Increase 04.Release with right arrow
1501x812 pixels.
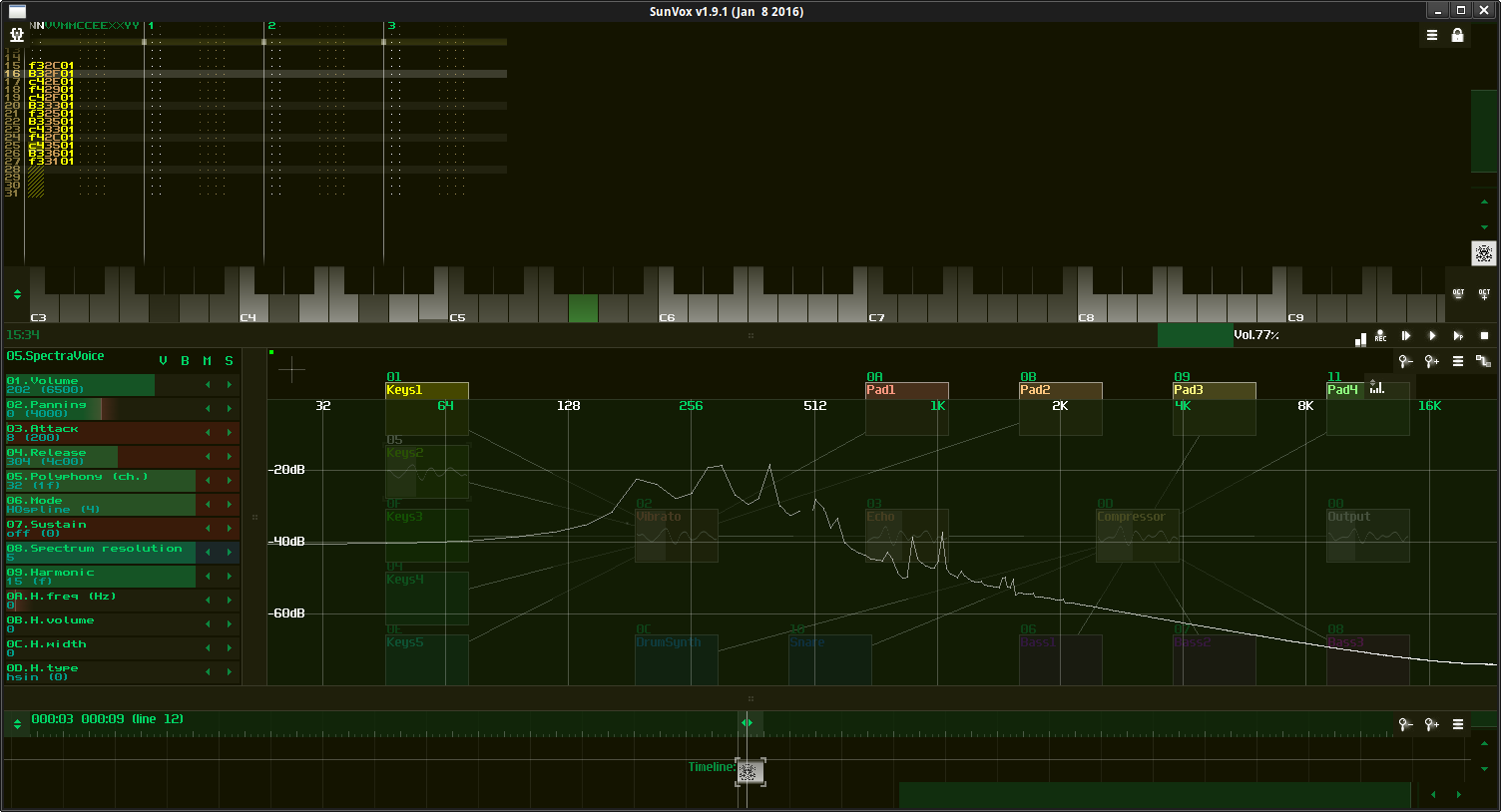click(x=230, y=456)
